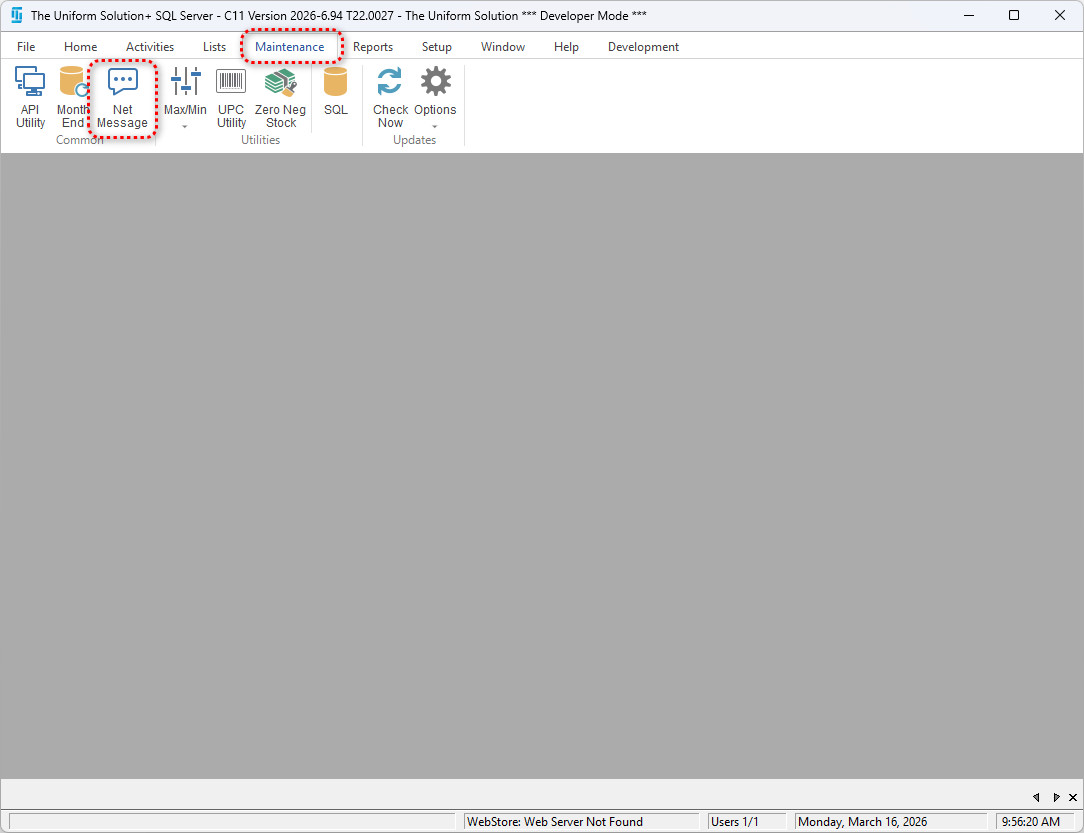Open the API Utility tool
The image size is (1084, 833).
pyautogui.click(x=30, y=98)
